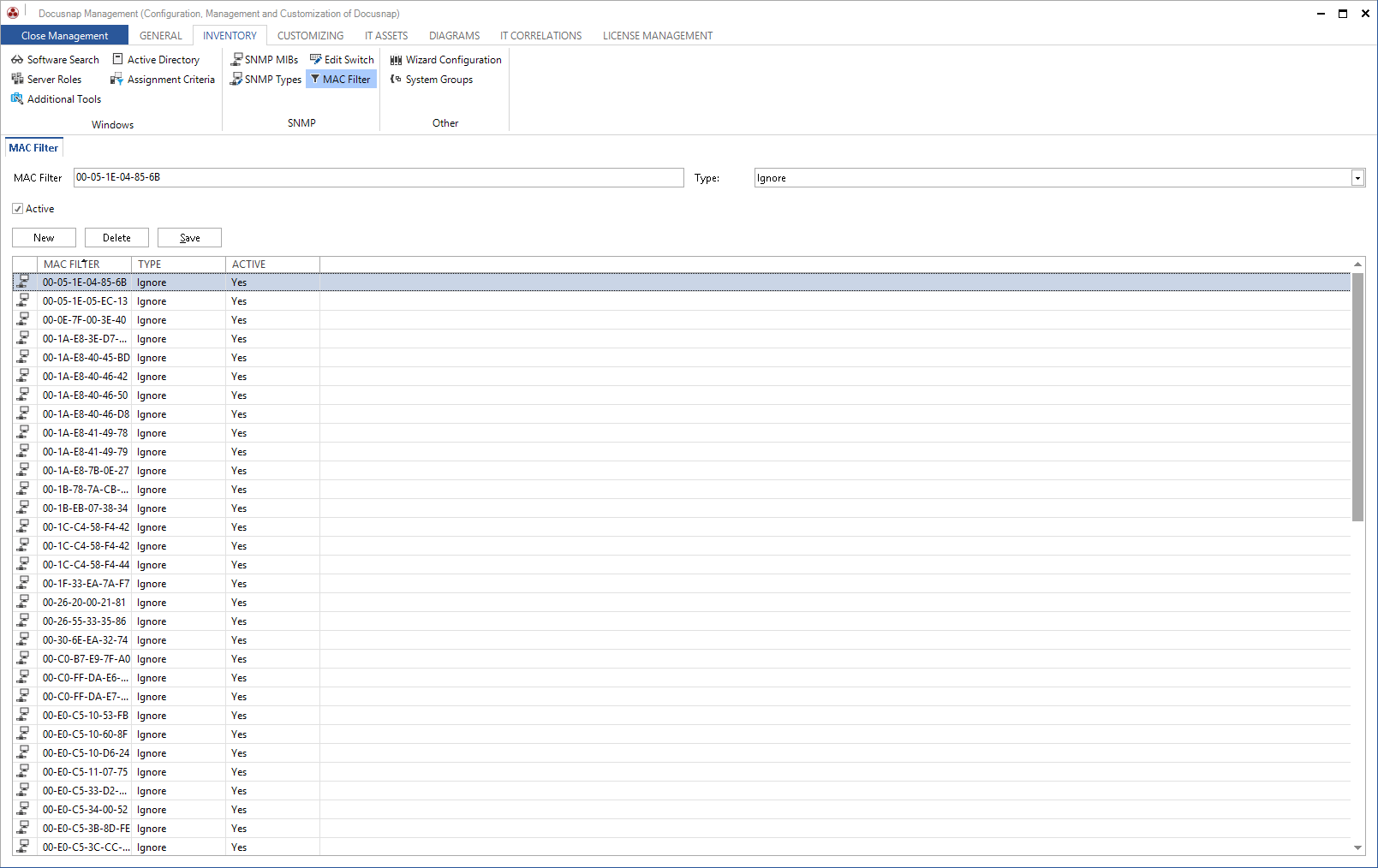Switch to the CUSTOMIZING ribbon tab
The width and height of the screenshot is (1378, 868).
(x=310, y=36)
